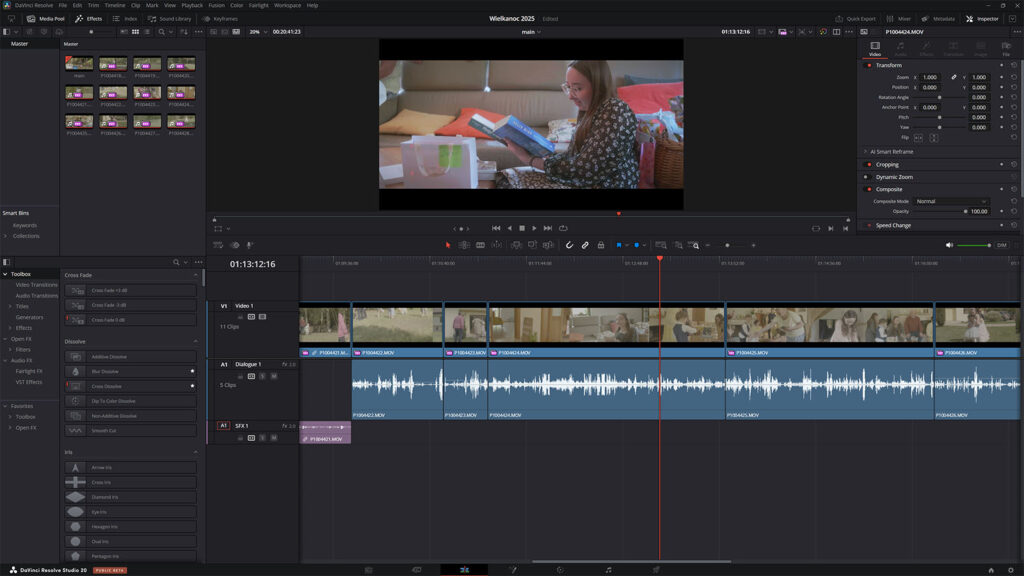This screenshot has width=1024, height=576.
Task: Open the Fairlight music-note page icon
Action: click(x=609, y=569)
